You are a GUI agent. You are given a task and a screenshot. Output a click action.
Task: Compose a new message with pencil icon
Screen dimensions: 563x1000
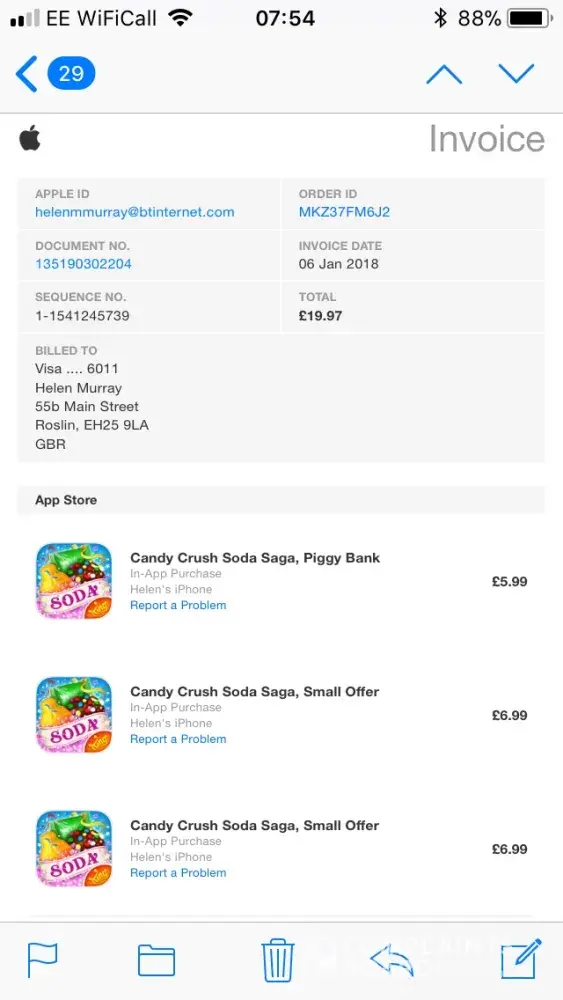click(x=521, y=959)
